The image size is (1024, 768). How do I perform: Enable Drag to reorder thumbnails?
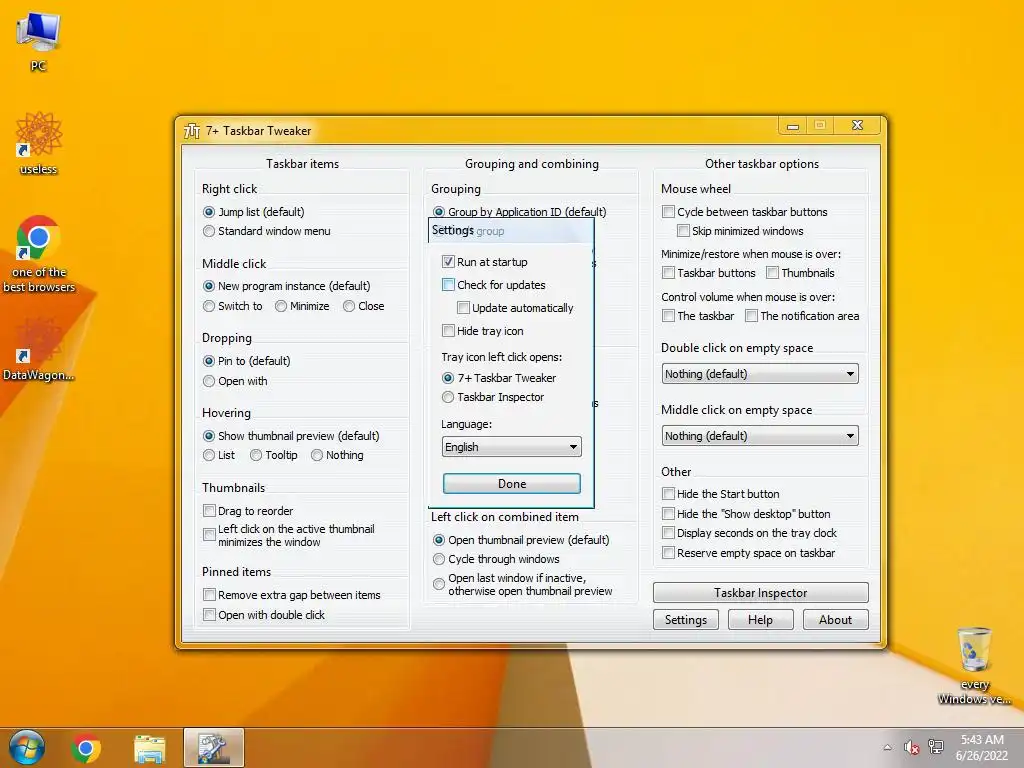209,511
